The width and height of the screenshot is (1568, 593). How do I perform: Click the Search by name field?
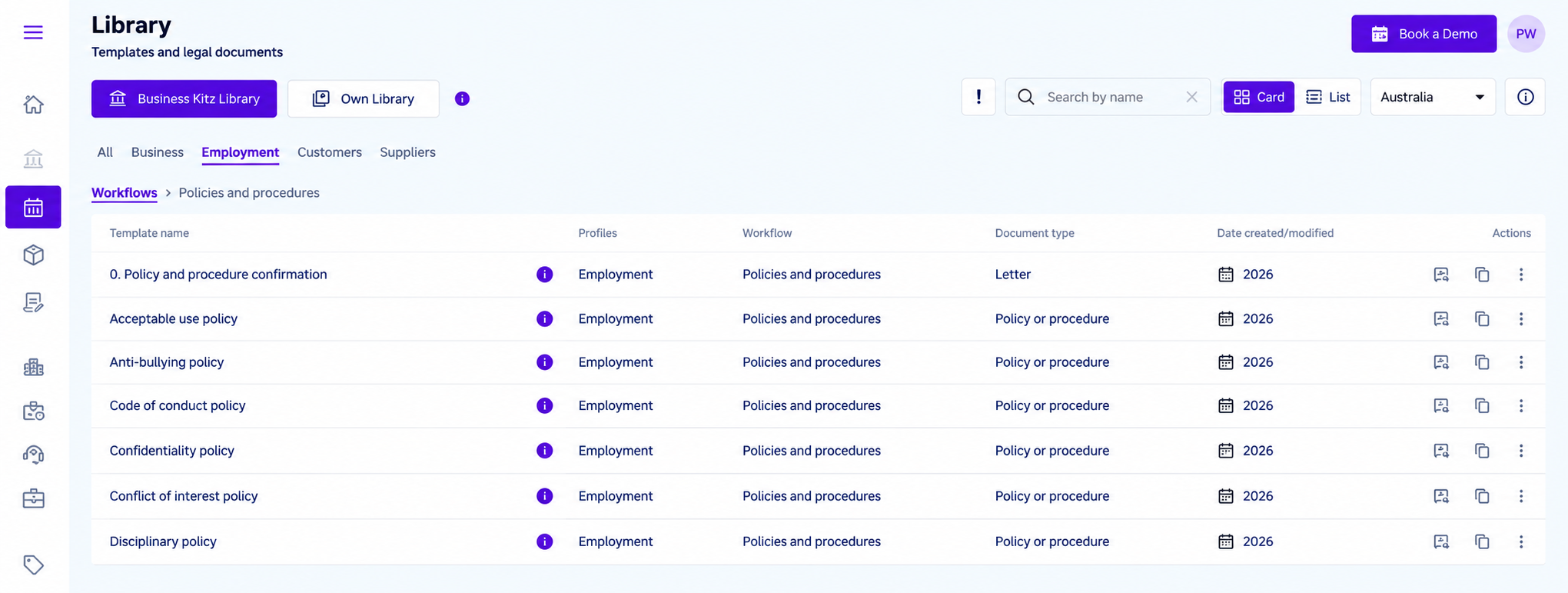[1108, 97]
